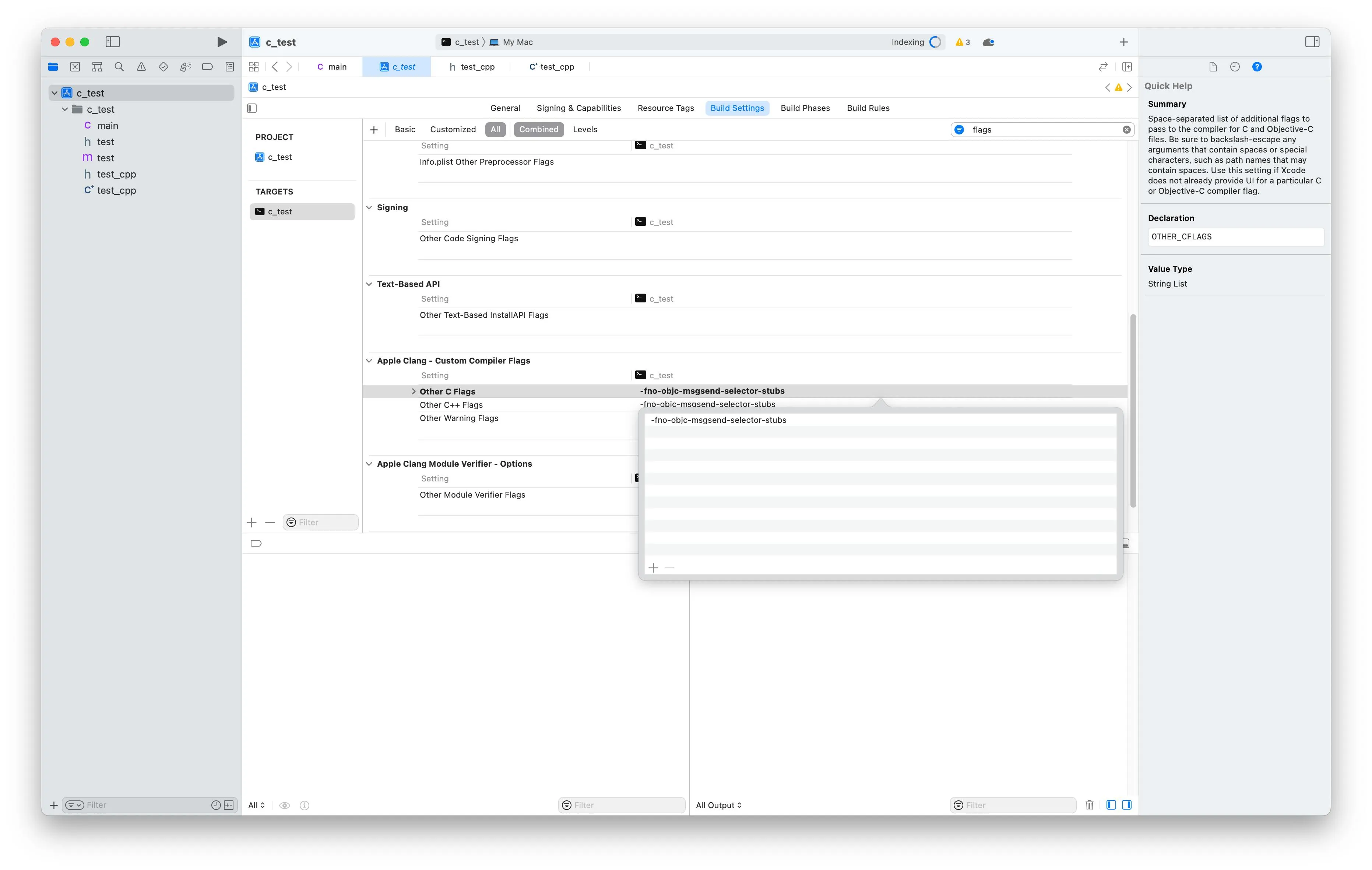The height and width of the screenshot is (870, 1372).
Task: Expand the Other C Flags row
Action: [x=414, y=392]
